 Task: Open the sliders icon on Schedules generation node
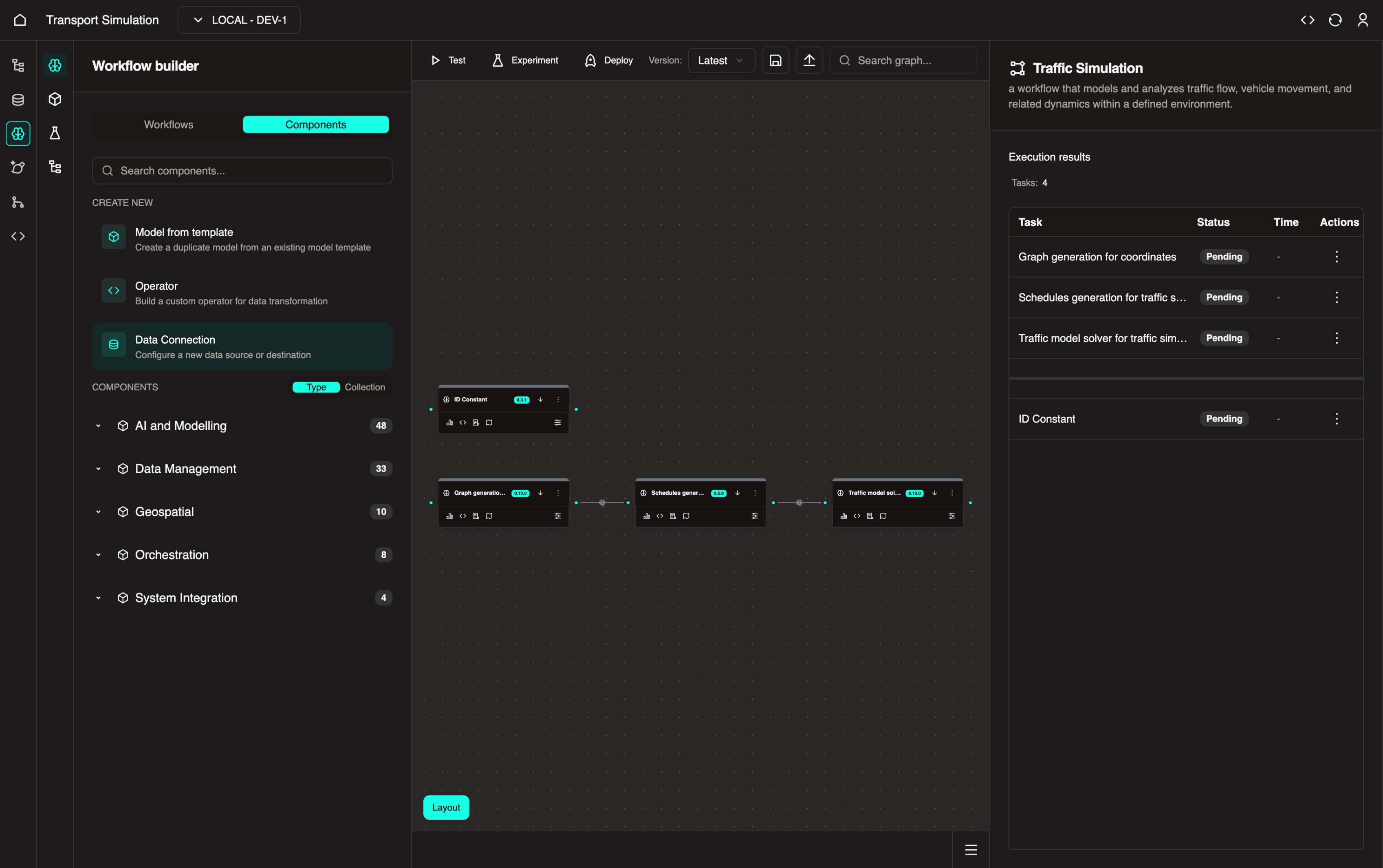coord(754,516)
